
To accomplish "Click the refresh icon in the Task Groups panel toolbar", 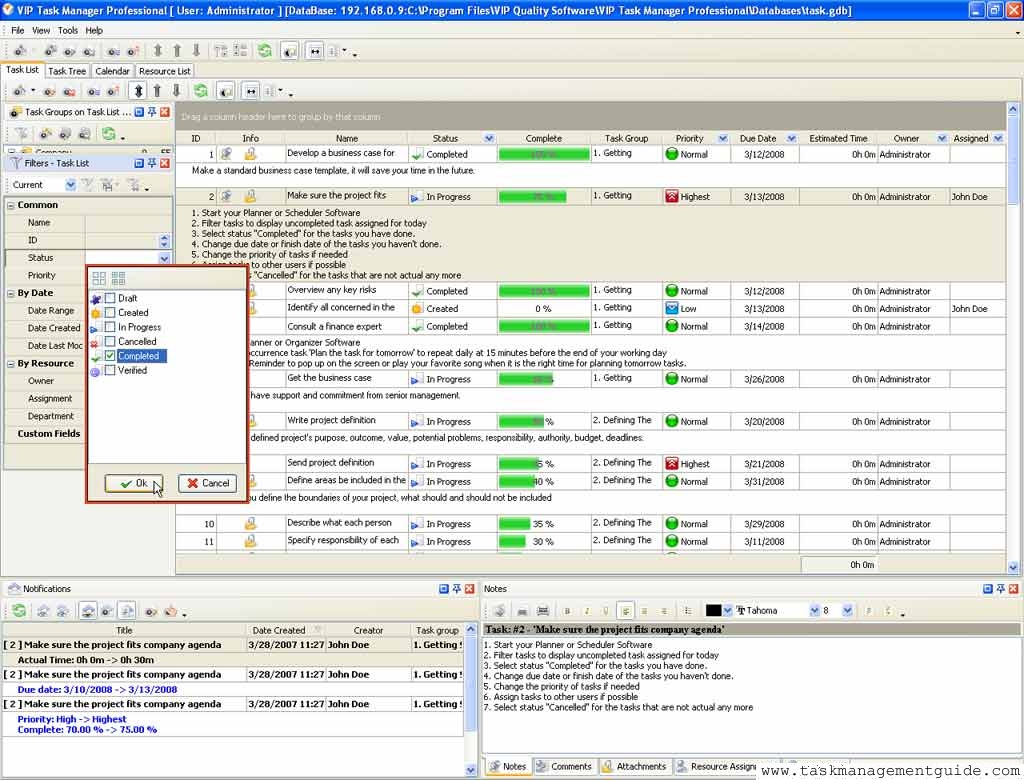I will 108,134.
